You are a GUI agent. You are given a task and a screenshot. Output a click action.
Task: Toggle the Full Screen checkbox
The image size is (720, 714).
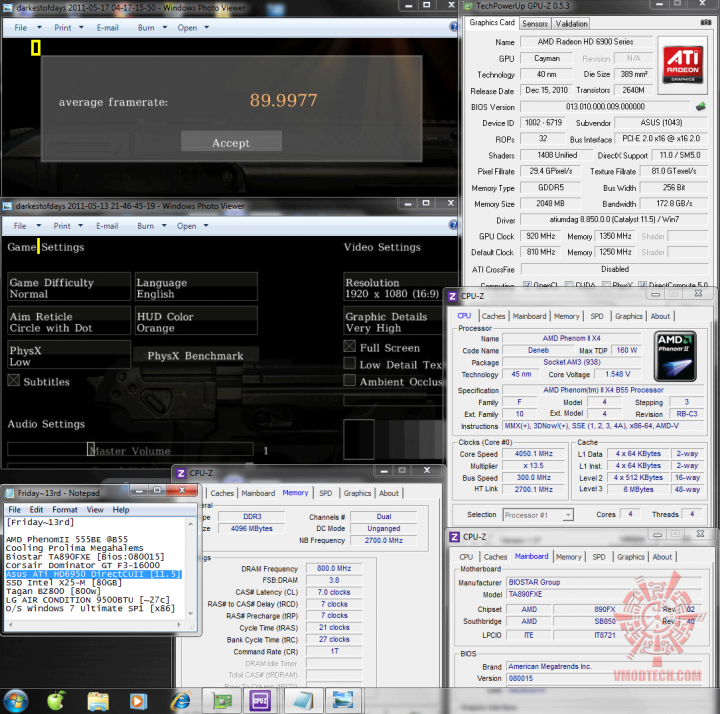point(349,346)
